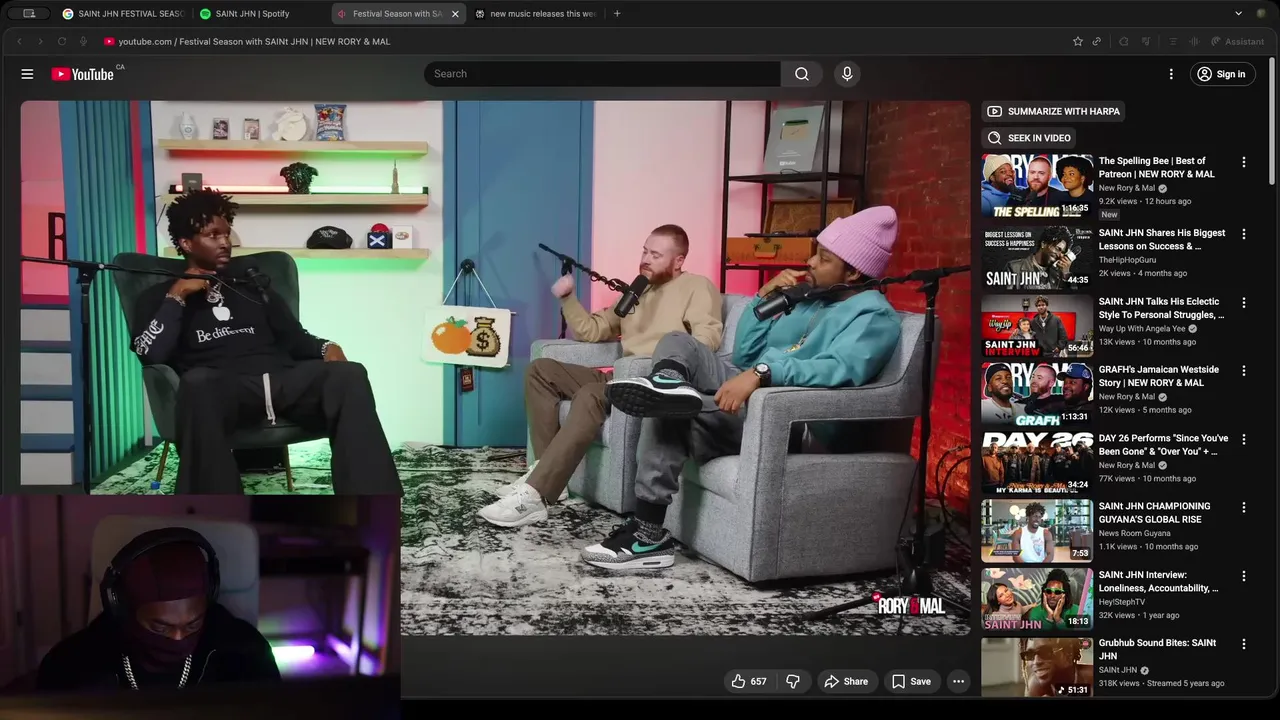This screenshot has width=1280, height=720.
Task: Open TheHipHopGuru channel name
Action: point(1127,260)
